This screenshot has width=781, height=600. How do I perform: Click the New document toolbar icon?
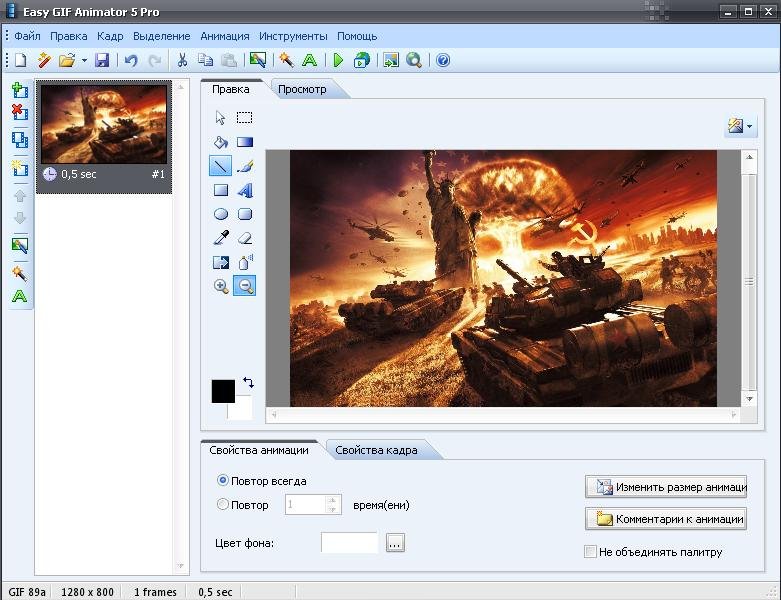[x=20, y=60]
